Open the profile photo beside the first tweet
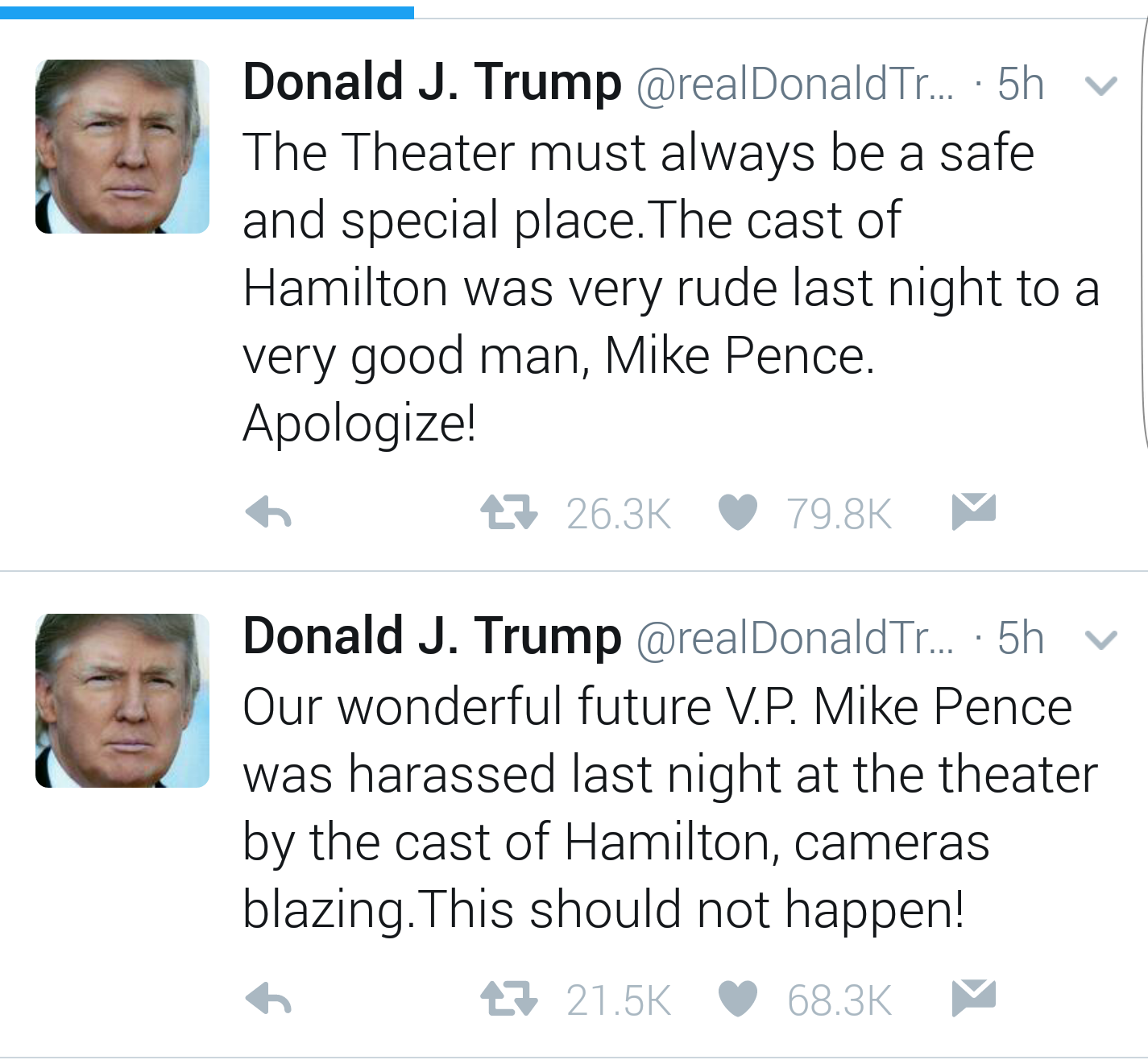The height and width of the screenshot is (1064, 1148). (122, 147)
